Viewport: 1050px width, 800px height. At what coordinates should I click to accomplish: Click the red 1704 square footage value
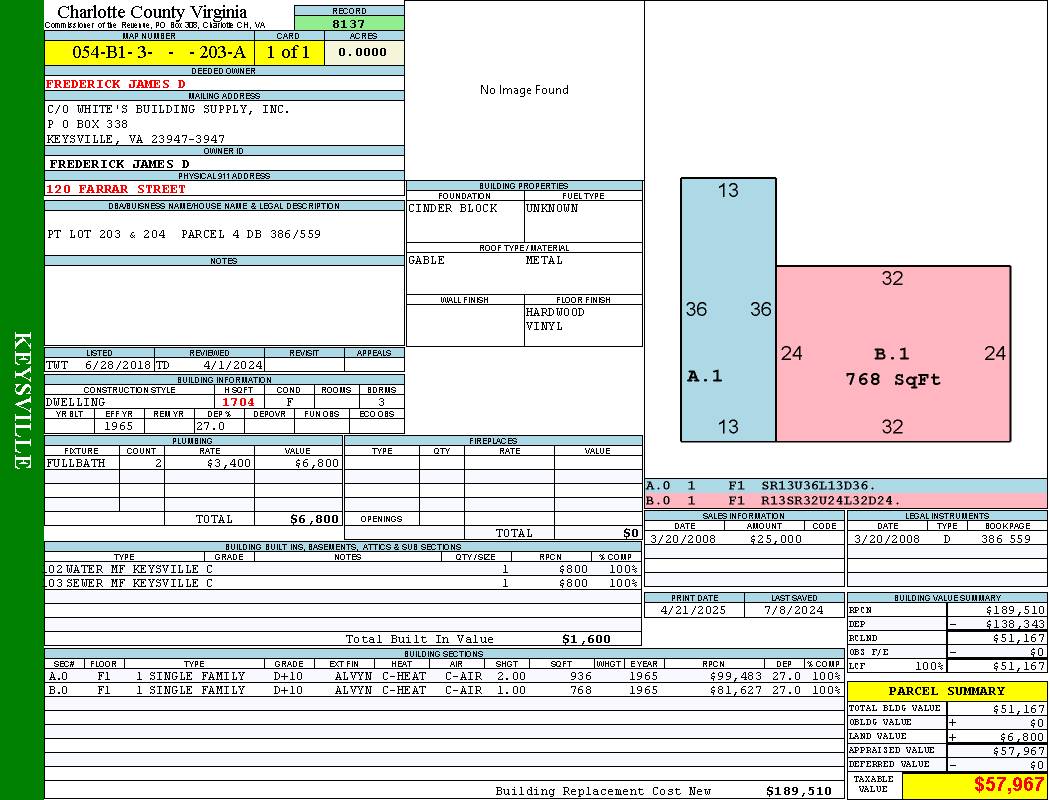239,402
